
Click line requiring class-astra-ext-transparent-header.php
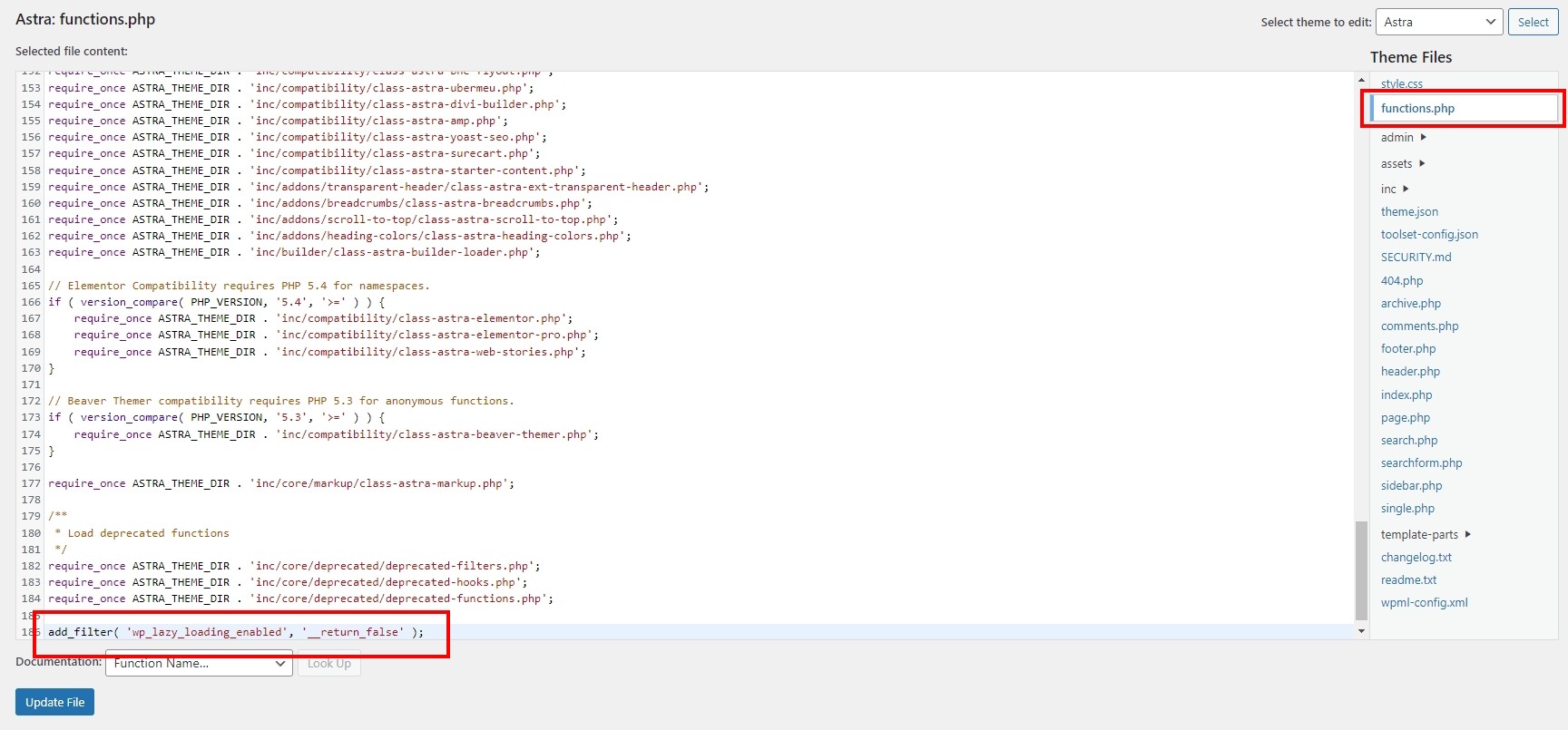click(378, 187)
